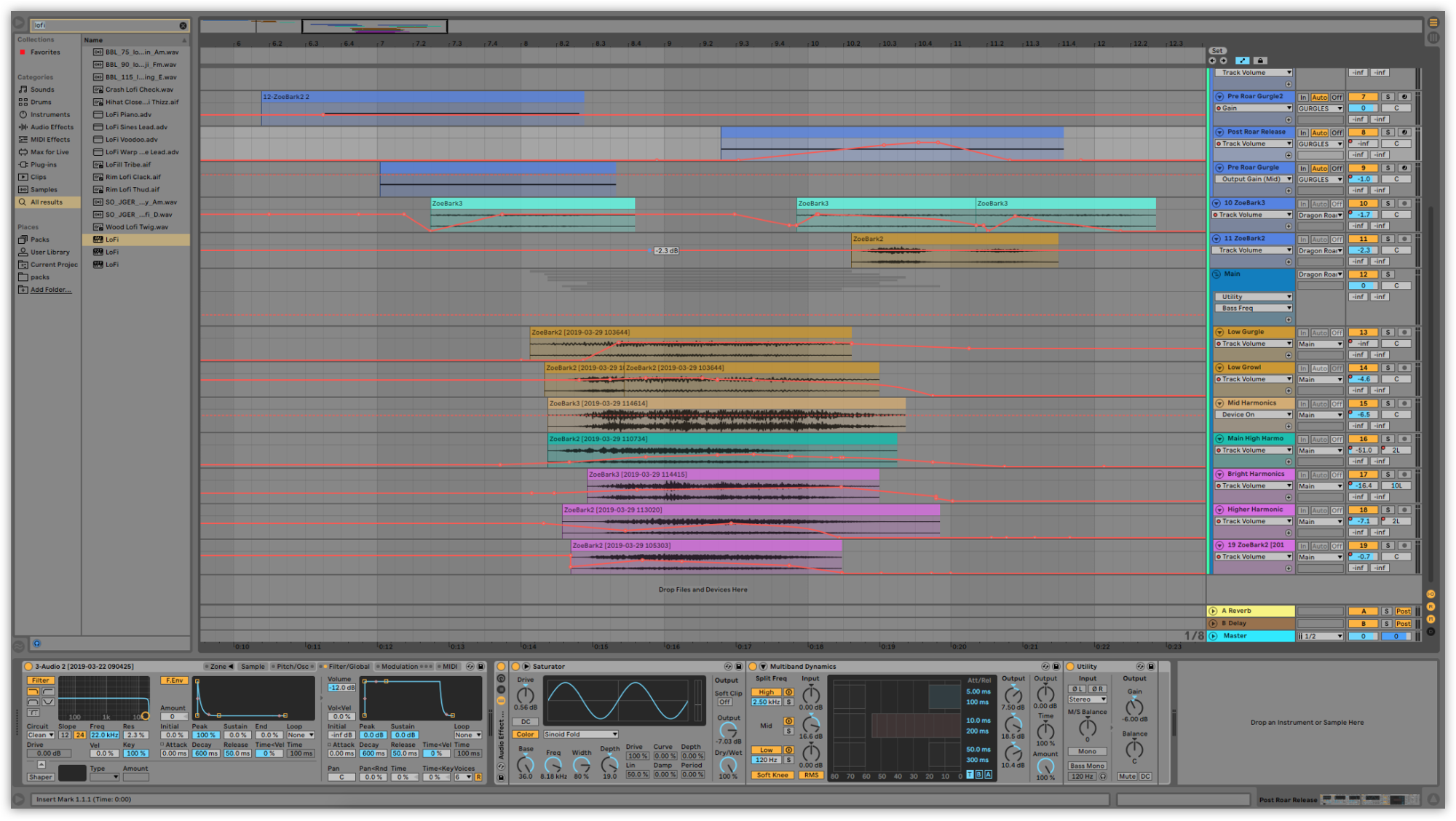Switch to the sampler Zone tab

point(219,667)
